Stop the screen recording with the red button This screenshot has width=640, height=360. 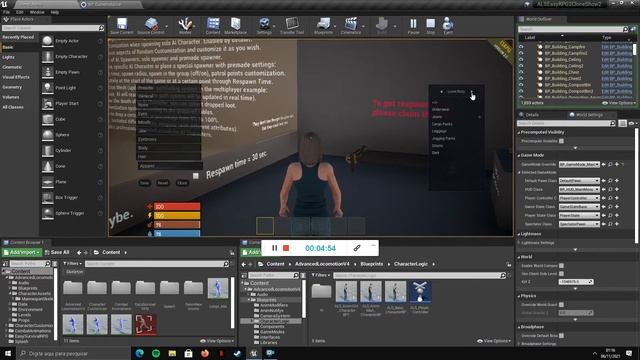point(286,248)
